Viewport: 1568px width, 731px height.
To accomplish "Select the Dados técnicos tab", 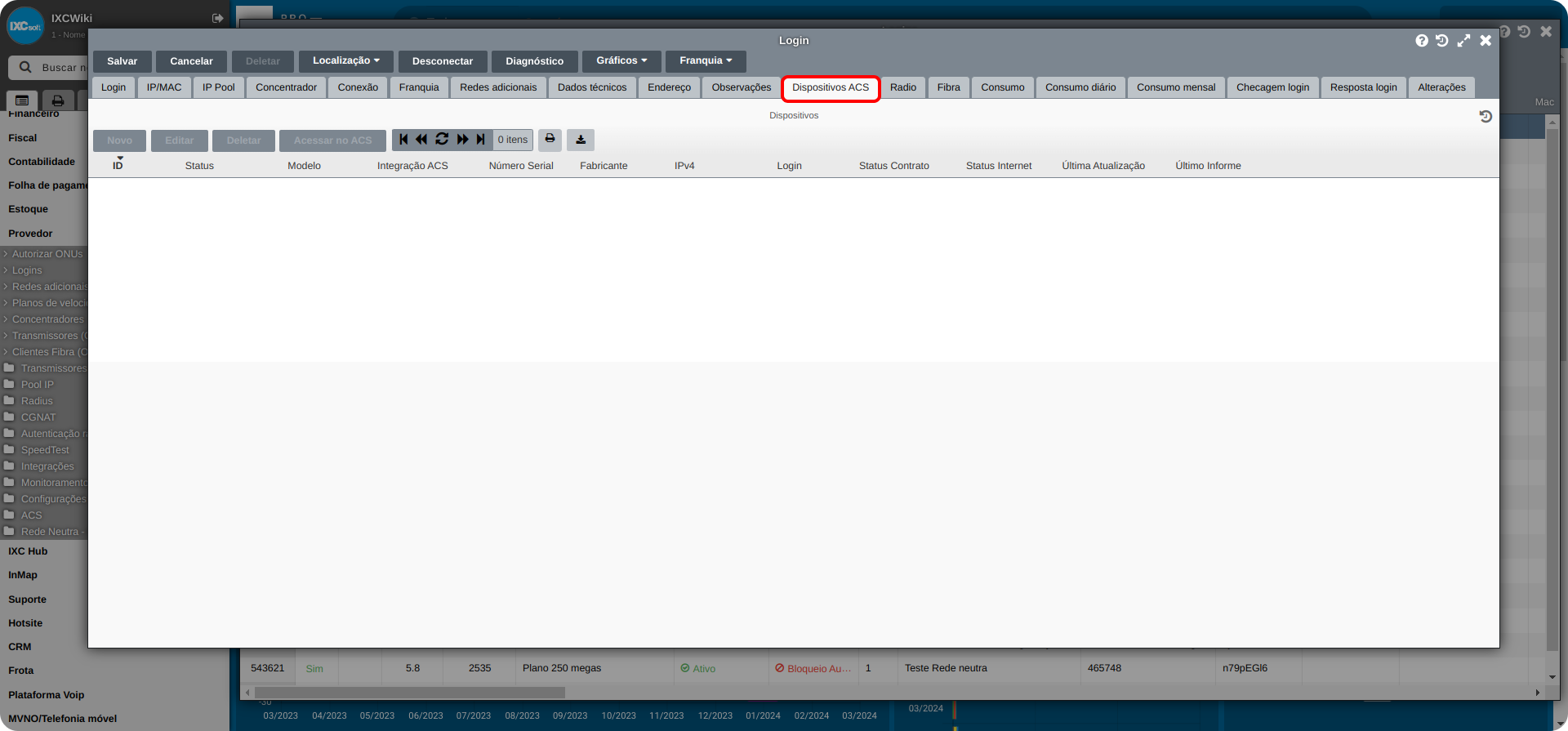I will [592, 87].
